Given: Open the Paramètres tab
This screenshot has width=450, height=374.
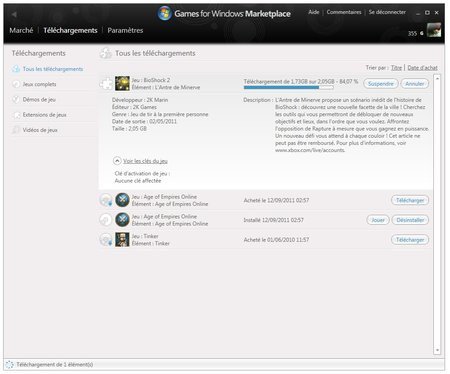Looking at the screenshot, I should coord(125,30).
